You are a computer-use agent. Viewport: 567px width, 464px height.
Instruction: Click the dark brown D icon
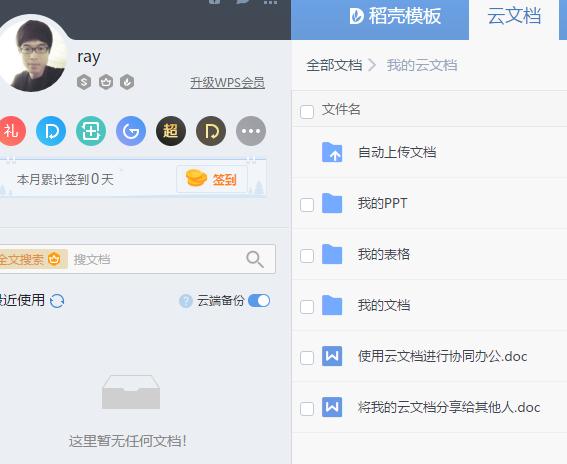tap(211, 131)
